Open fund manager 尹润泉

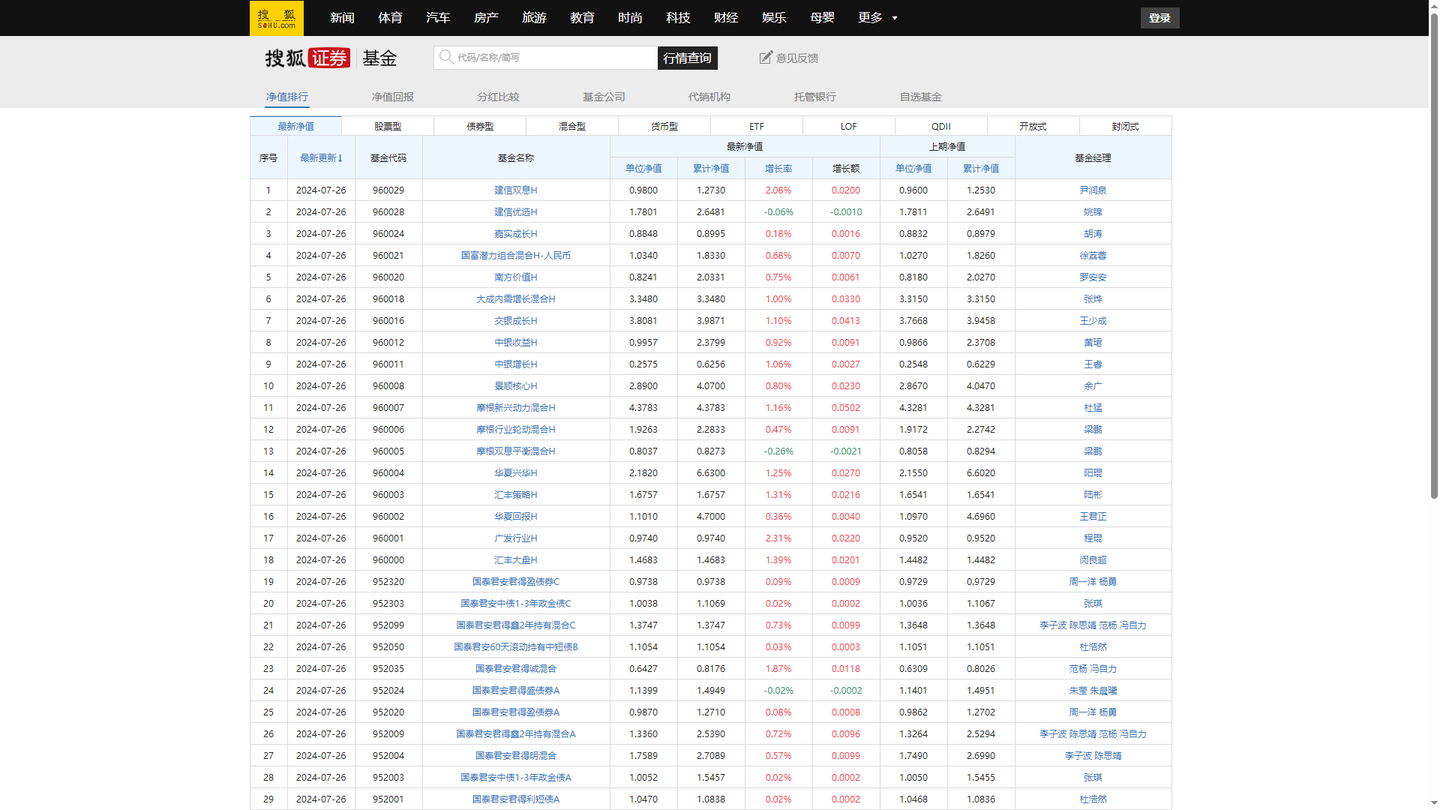pyautogui.click(x=1093, y=190)
